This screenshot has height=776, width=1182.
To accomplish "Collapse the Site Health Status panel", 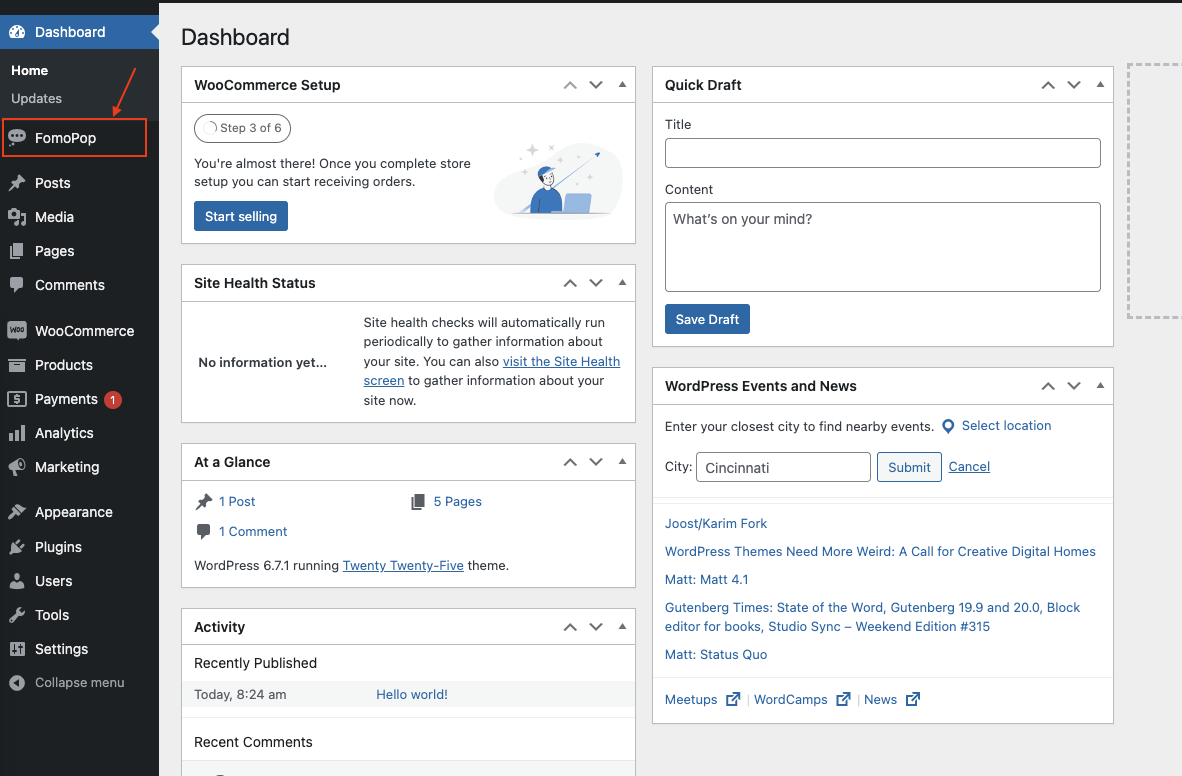I will pos(622,283).
